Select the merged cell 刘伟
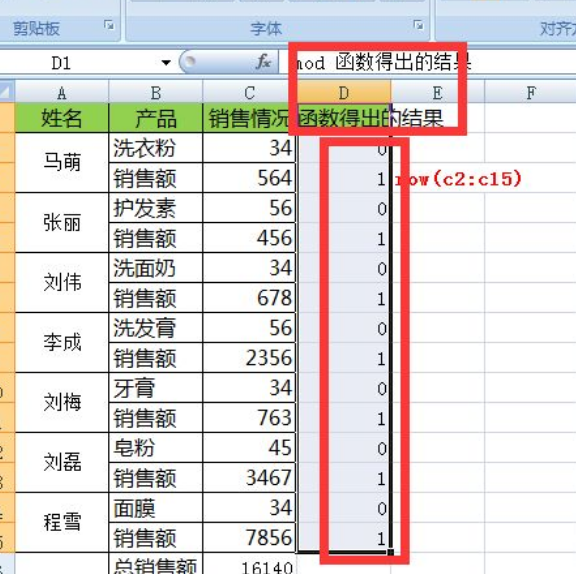 click(x=62, y=282)
